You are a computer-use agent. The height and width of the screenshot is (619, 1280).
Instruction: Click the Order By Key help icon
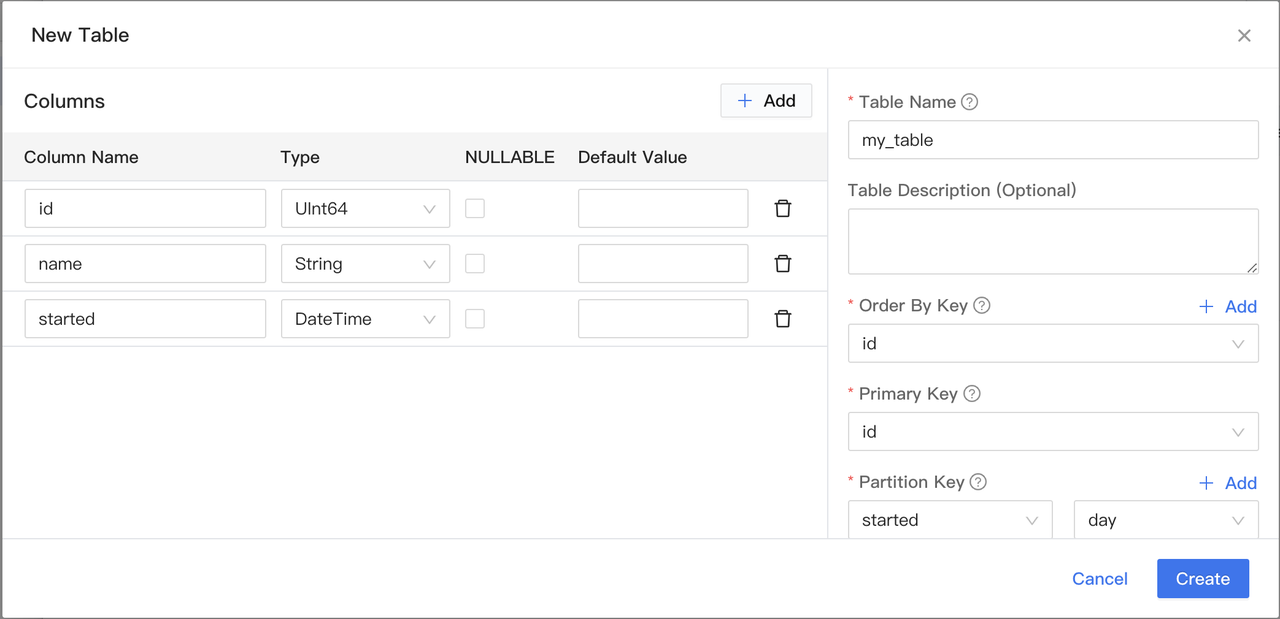click(x=982, y=306)
